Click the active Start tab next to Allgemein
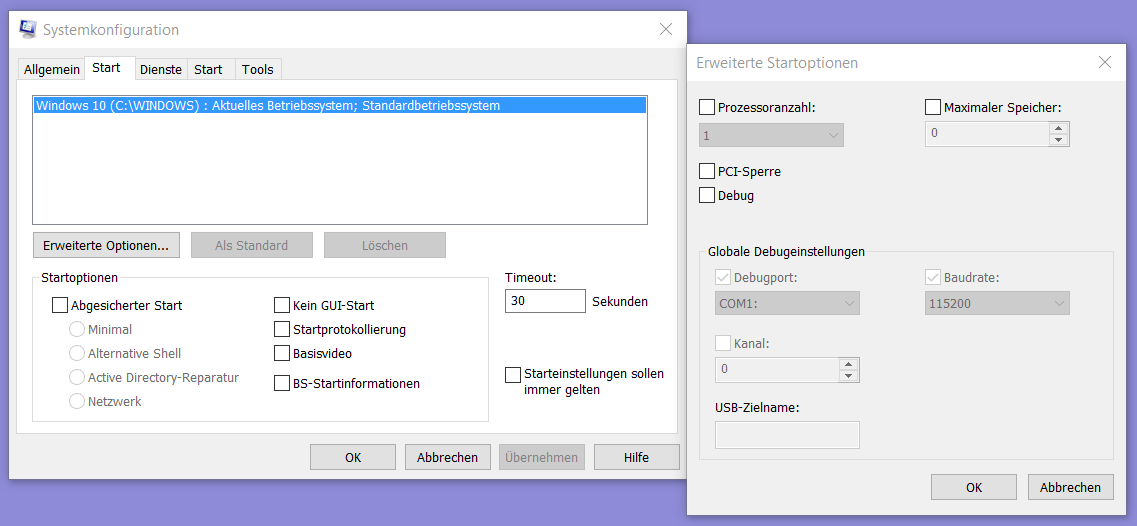1137x526 pixels. (x=107, y=68)
